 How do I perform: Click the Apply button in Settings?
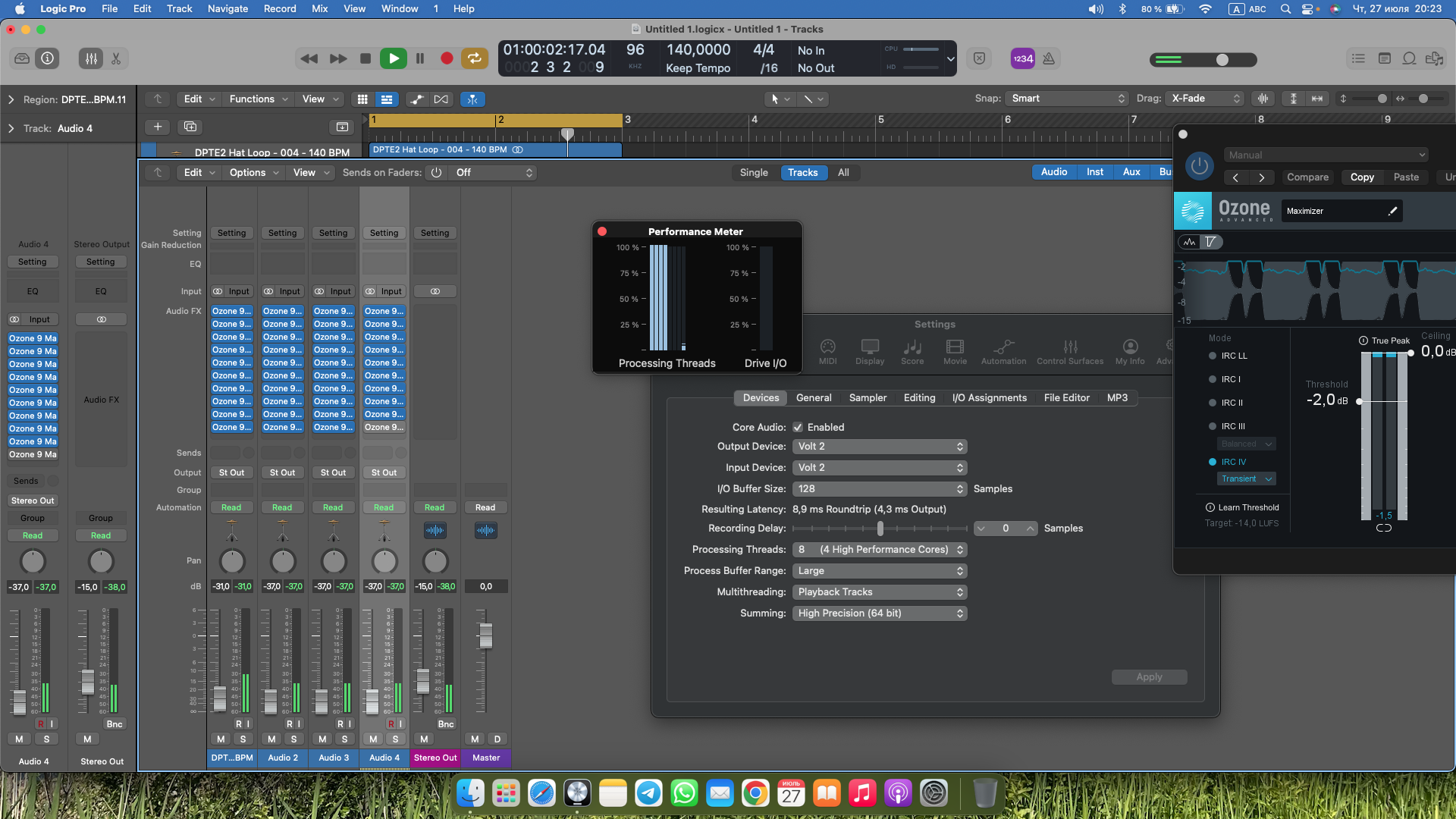1149,677
